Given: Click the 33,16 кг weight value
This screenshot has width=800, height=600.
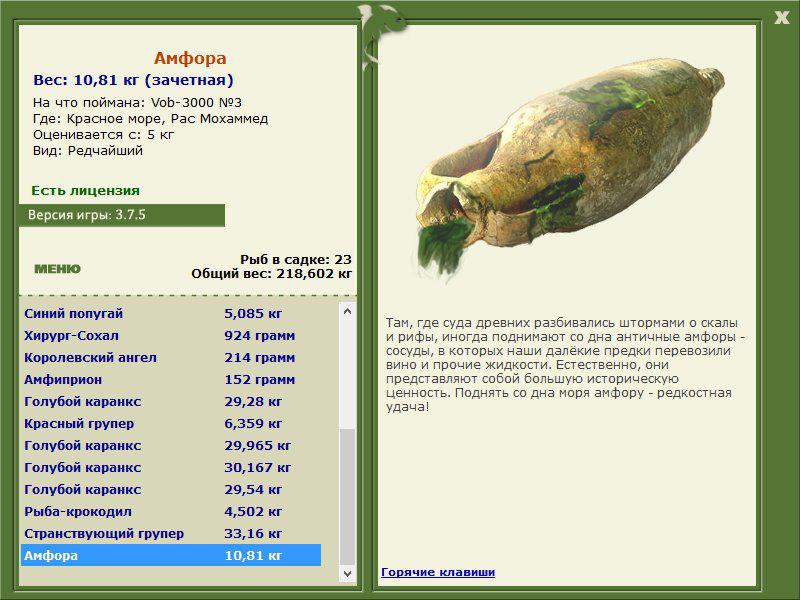Looking at the screenshot, I should point(253,533).
